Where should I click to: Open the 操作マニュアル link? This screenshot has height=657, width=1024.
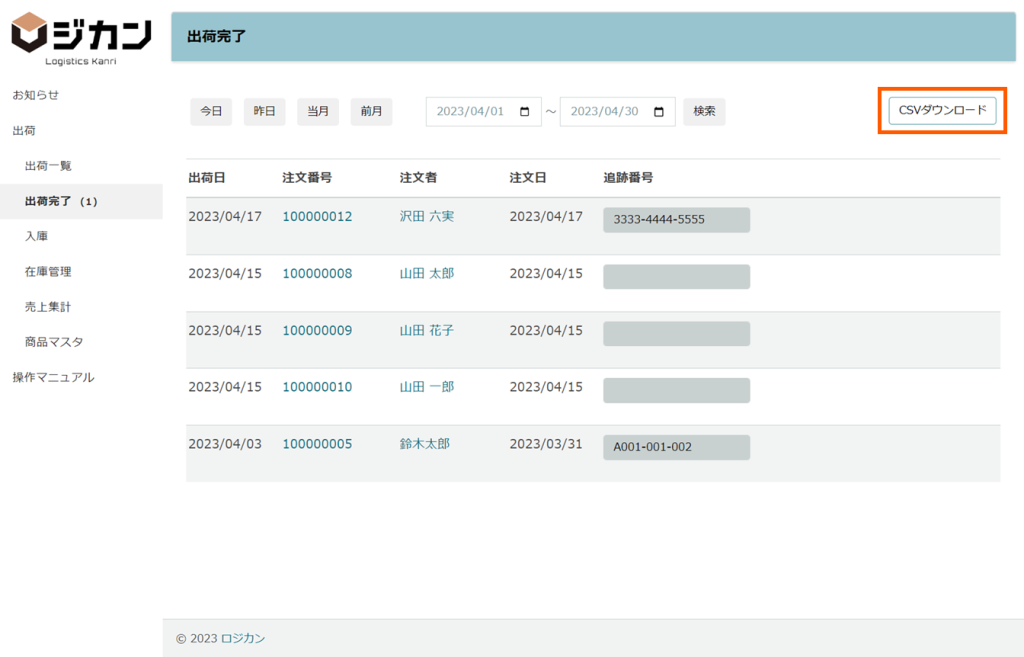coord(53,378)
